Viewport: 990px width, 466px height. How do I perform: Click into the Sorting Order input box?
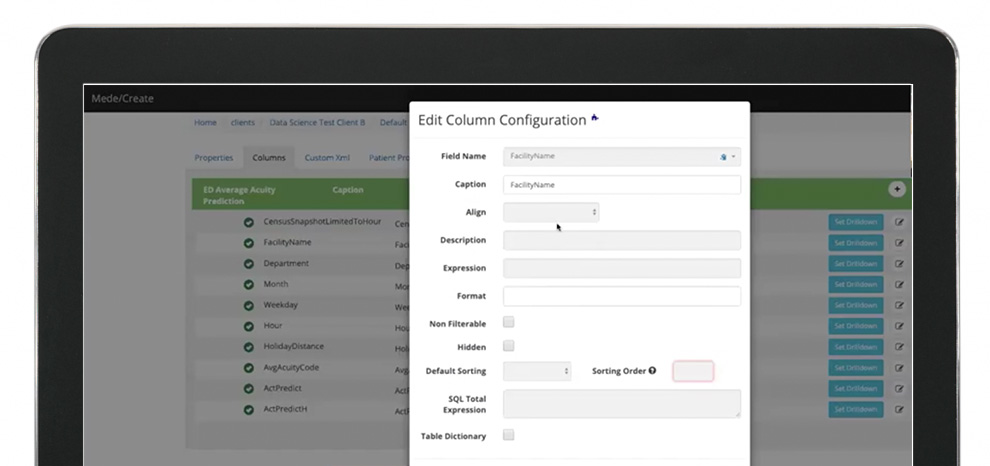pyautogui.click(x=693, y=371)
